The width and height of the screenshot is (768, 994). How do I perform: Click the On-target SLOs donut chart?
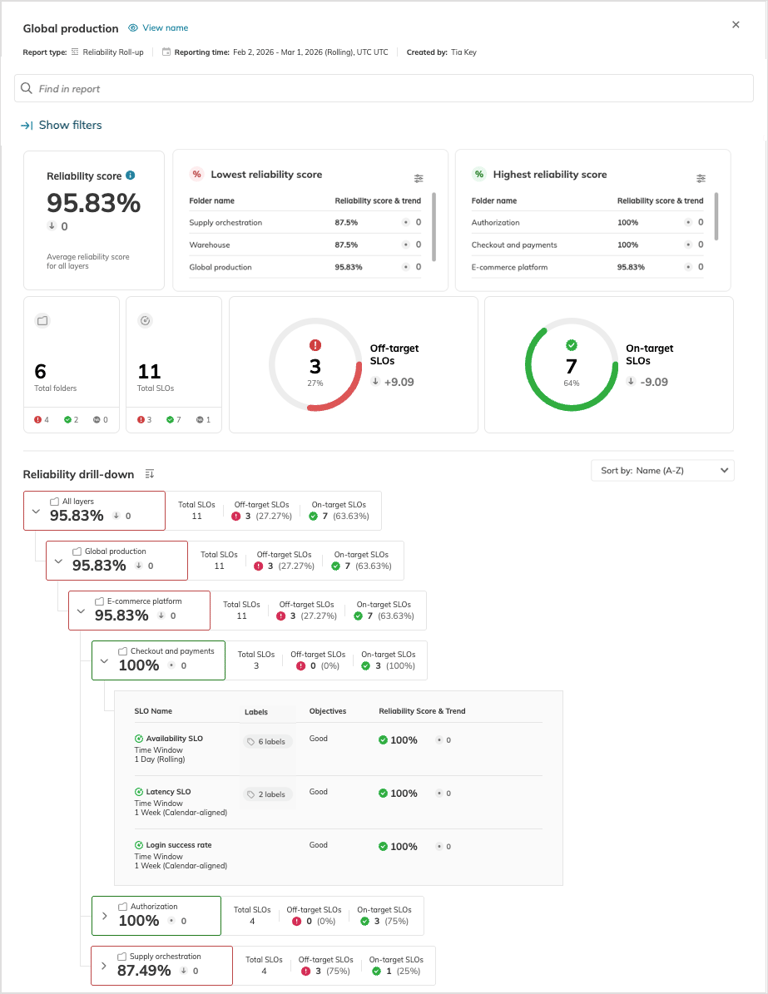pyautogui.click(x=571, y=365)
